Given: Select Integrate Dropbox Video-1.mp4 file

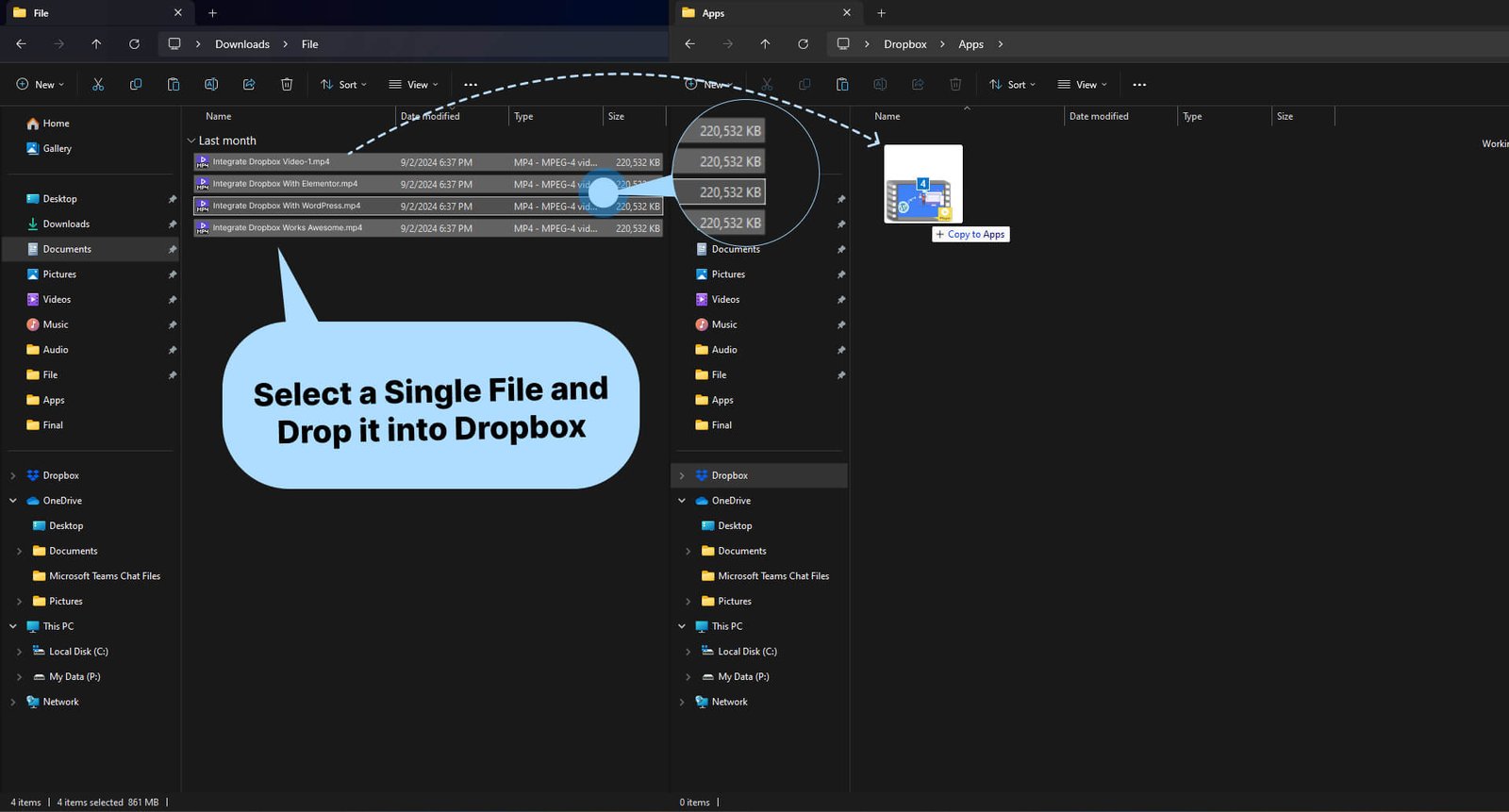Looking at the screenshot, I should (428, 162).
